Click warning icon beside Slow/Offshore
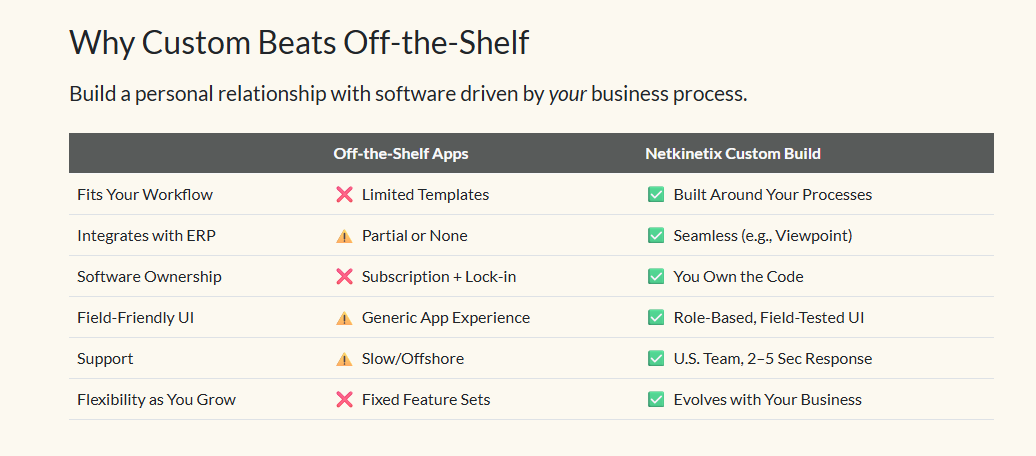 tap(344, 359)
